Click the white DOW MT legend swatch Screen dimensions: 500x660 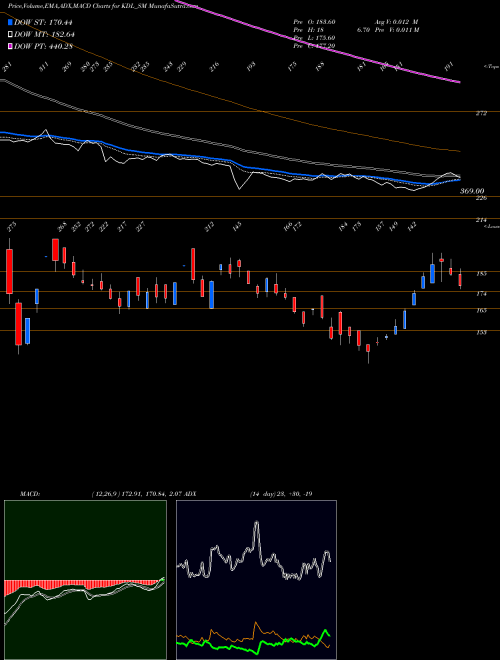pyautogui.click(x=10, y=34)
